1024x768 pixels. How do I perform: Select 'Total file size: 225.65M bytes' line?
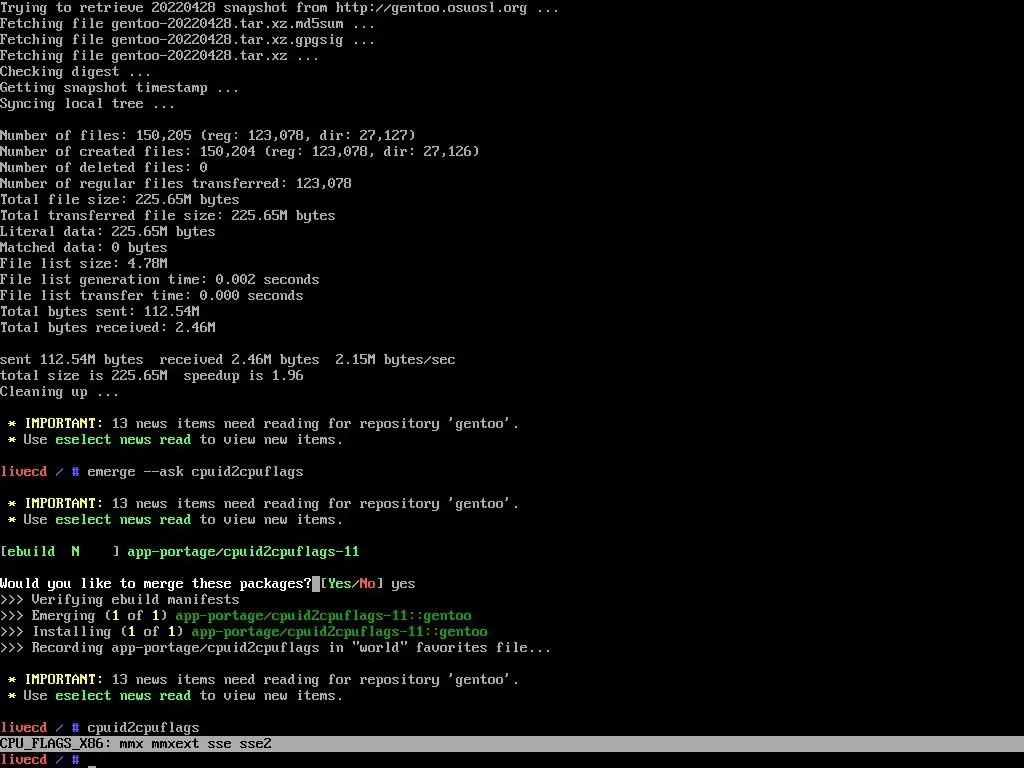tap(120, 200)
